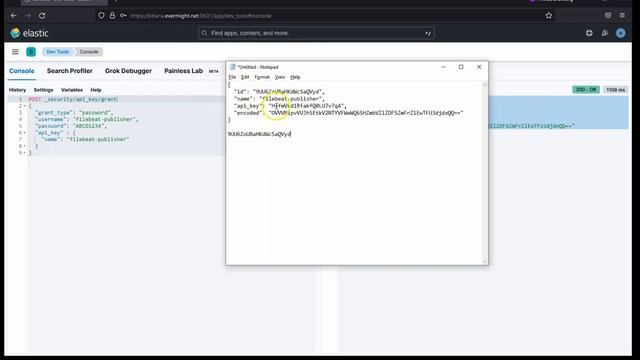Click the "id" line in Notepad

point(280,92)
